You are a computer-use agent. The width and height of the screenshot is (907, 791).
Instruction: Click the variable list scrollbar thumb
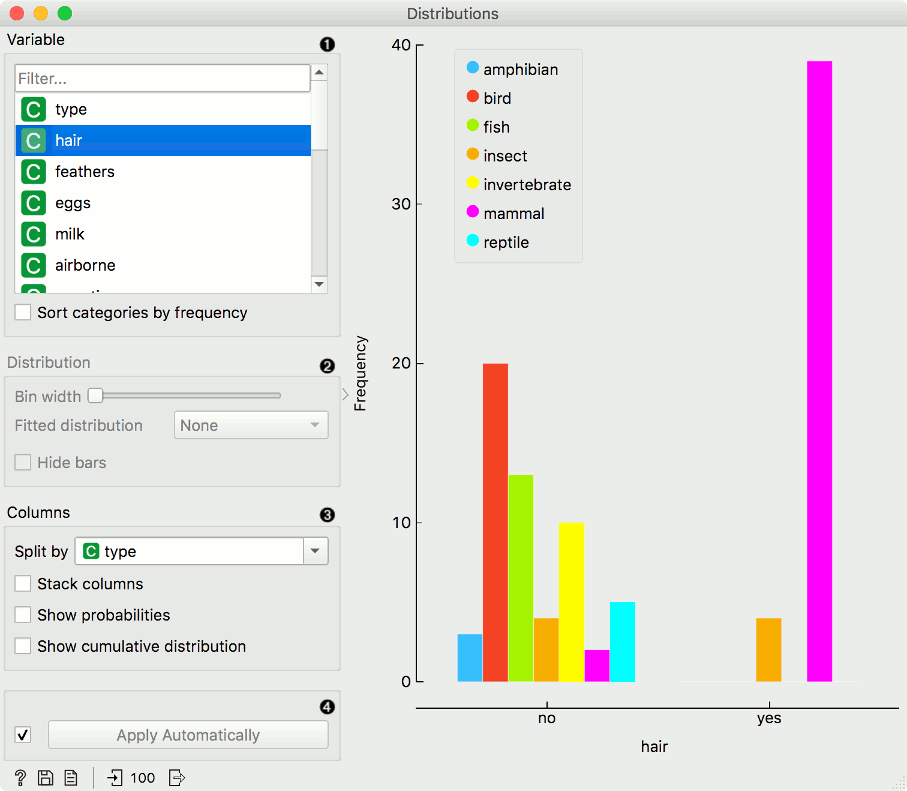(x=319, y=115)
